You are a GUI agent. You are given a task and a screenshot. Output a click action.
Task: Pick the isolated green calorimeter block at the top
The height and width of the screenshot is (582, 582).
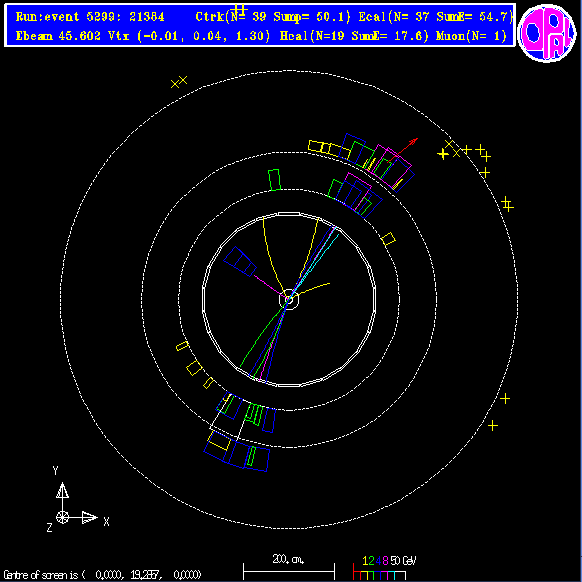click(x=274, y=180)
